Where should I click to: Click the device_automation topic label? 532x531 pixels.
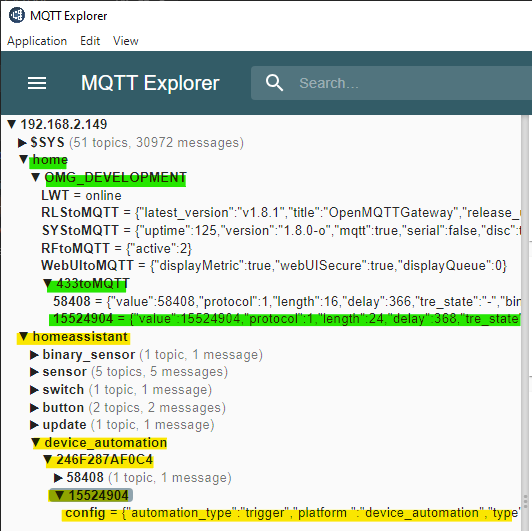click(x=106, y=443)
